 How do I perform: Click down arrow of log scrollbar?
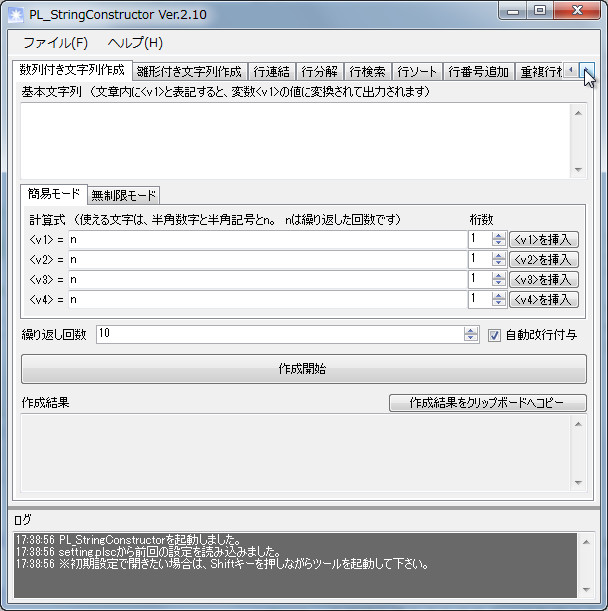pos(586,590)
